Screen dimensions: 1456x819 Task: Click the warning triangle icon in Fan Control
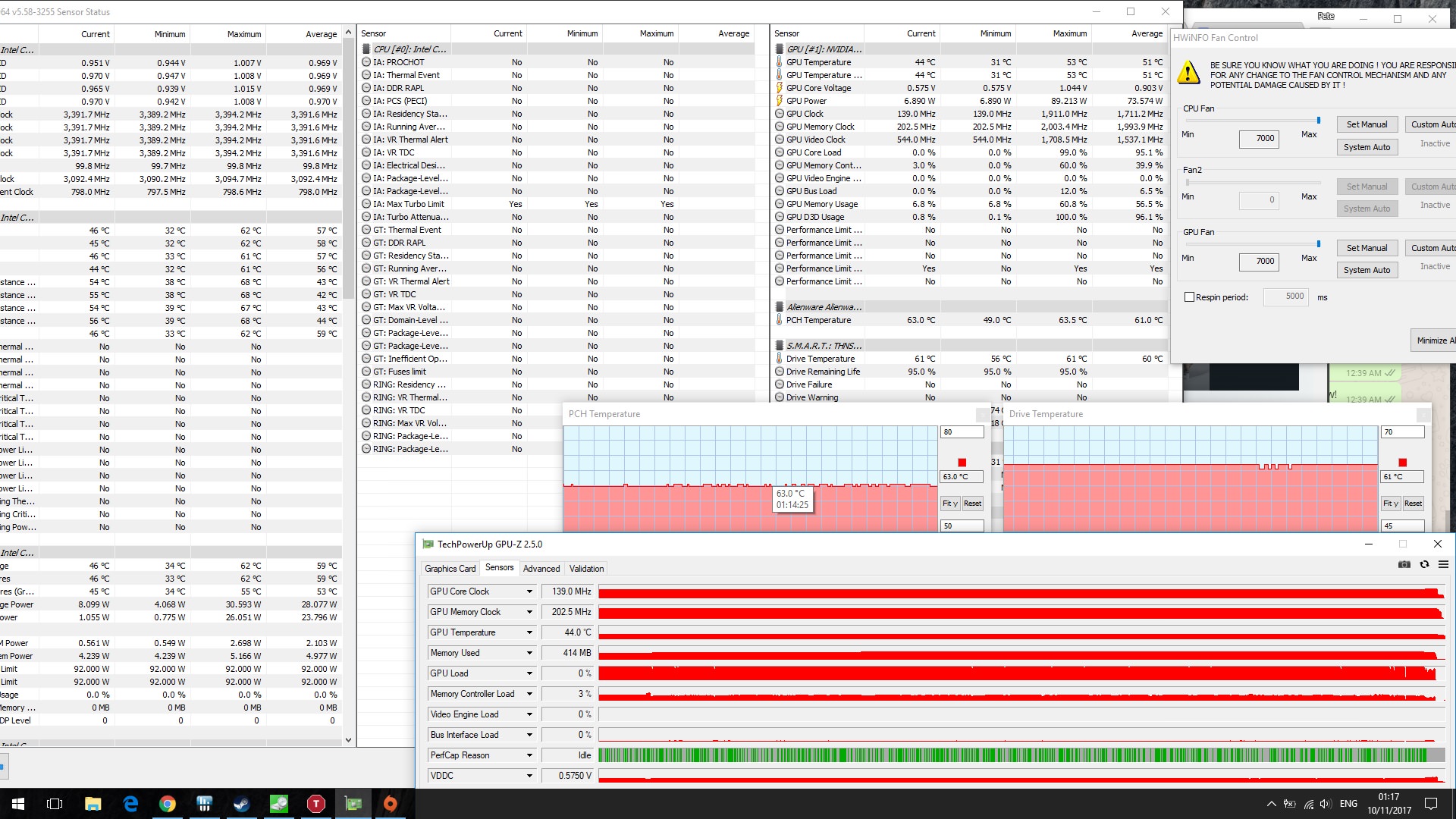point(1188,74)
